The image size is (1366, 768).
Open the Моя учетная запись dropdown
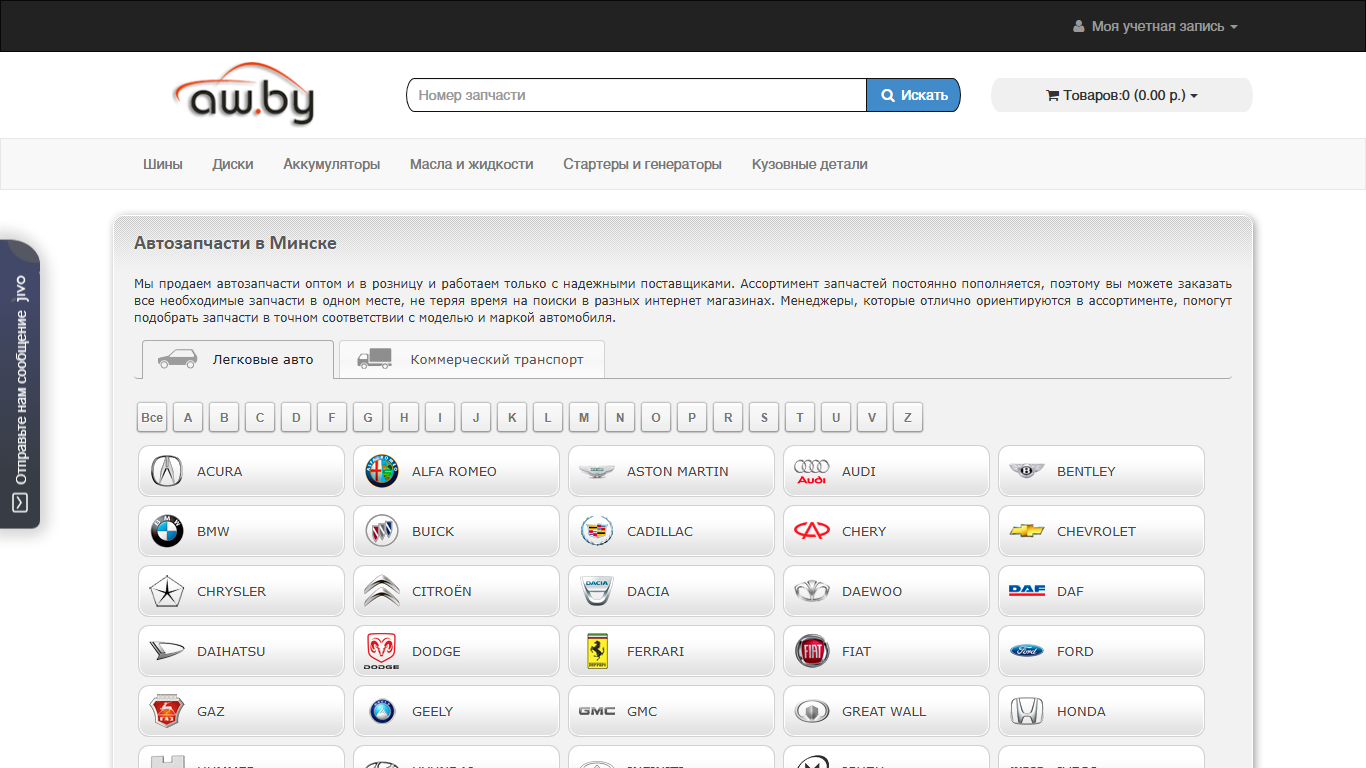pos(1155,26)
